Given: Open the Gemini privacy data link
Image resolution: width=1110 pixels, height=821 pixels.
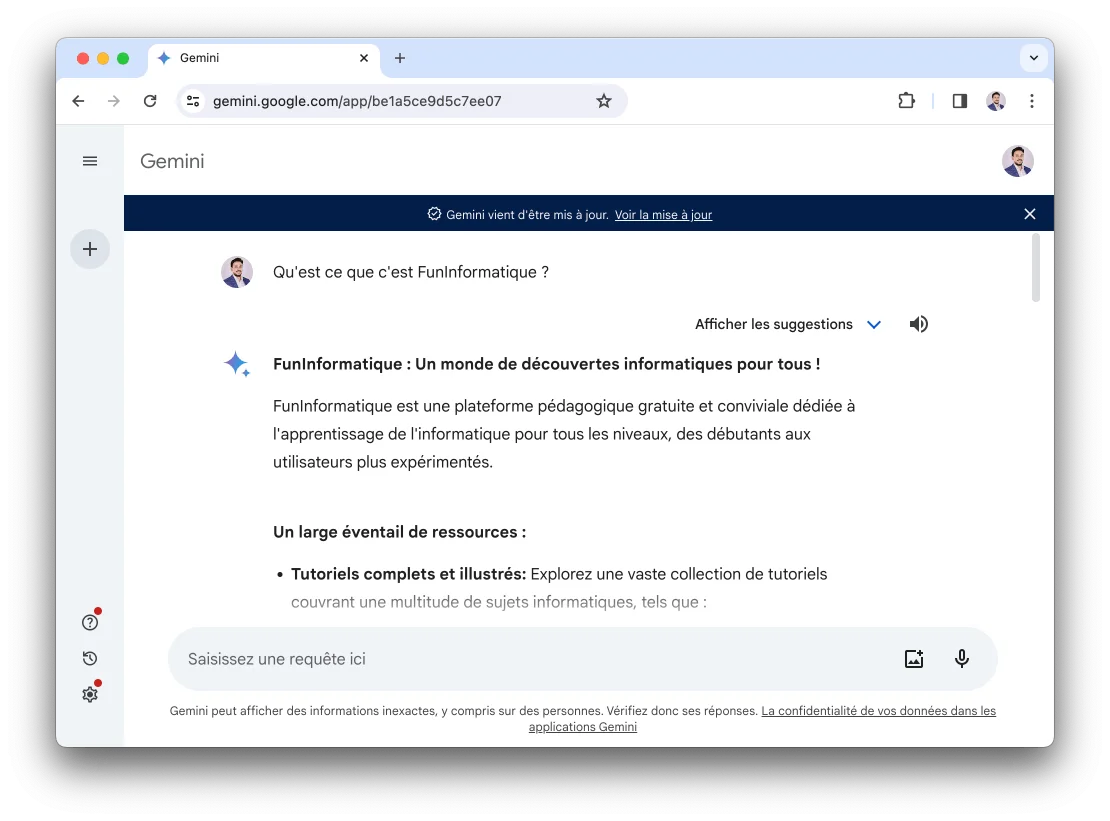Looking at the screenshot, I should (878, 711).
